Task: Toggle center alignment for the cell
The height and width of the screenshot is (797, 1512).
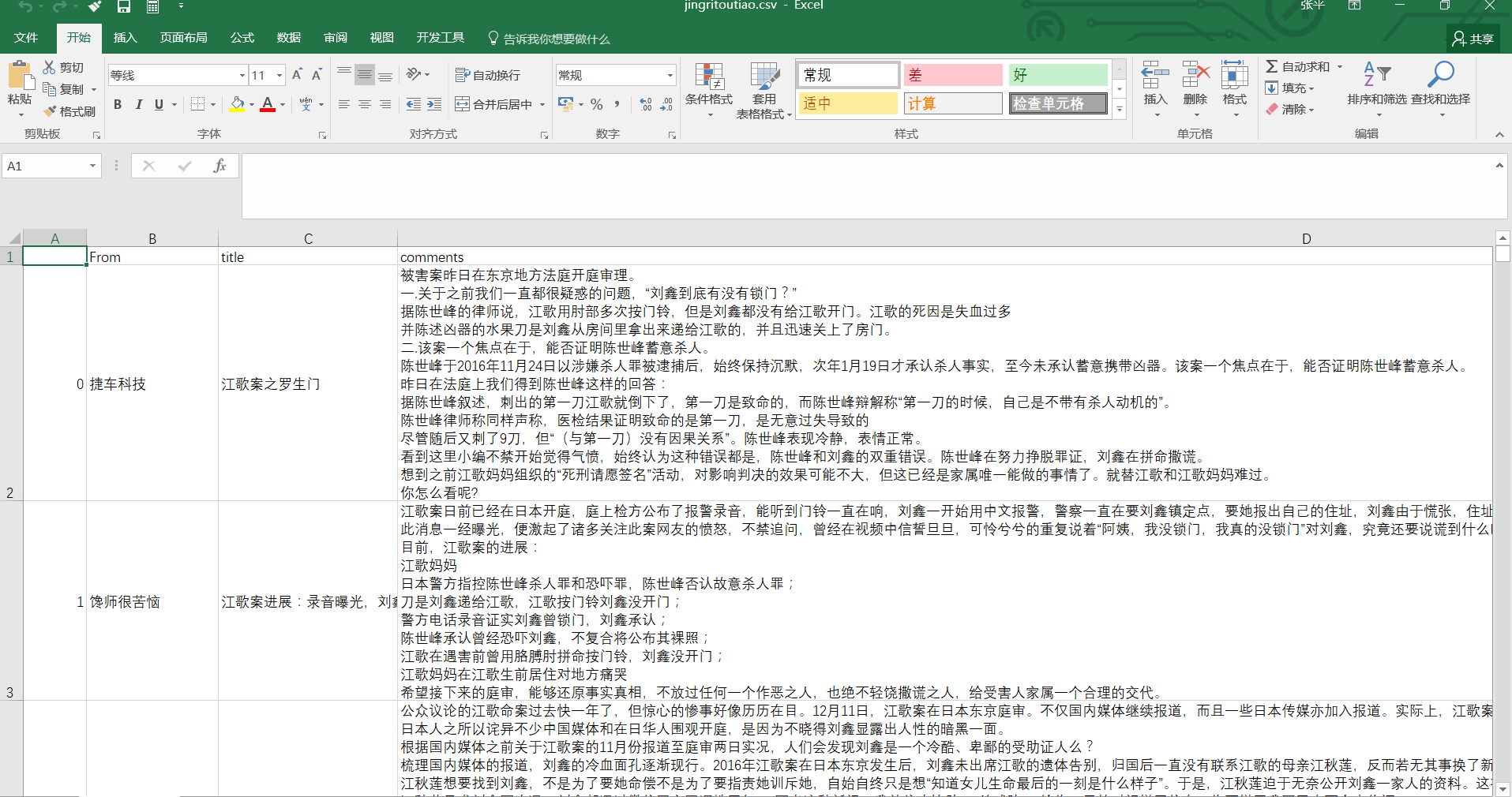Action: click(x=364, y=103)
